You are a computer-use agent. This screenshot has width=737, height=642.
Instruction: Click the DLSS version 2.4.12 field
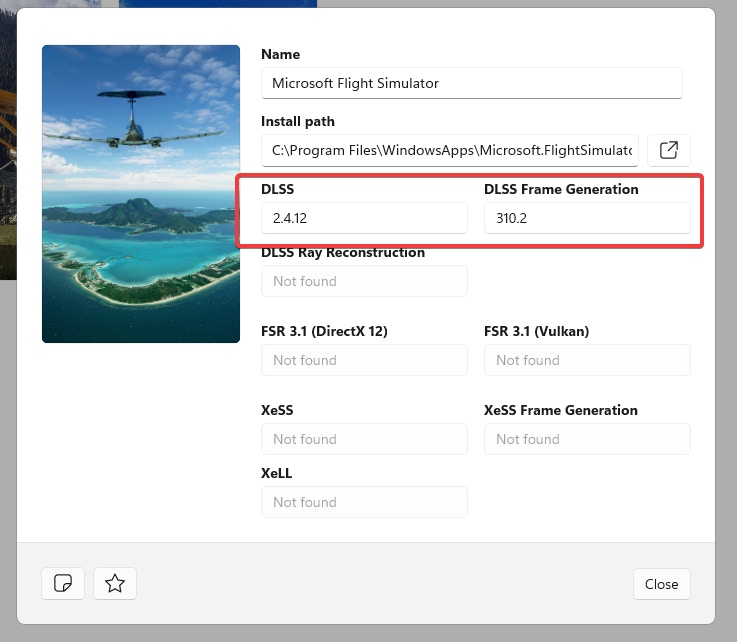364,218
